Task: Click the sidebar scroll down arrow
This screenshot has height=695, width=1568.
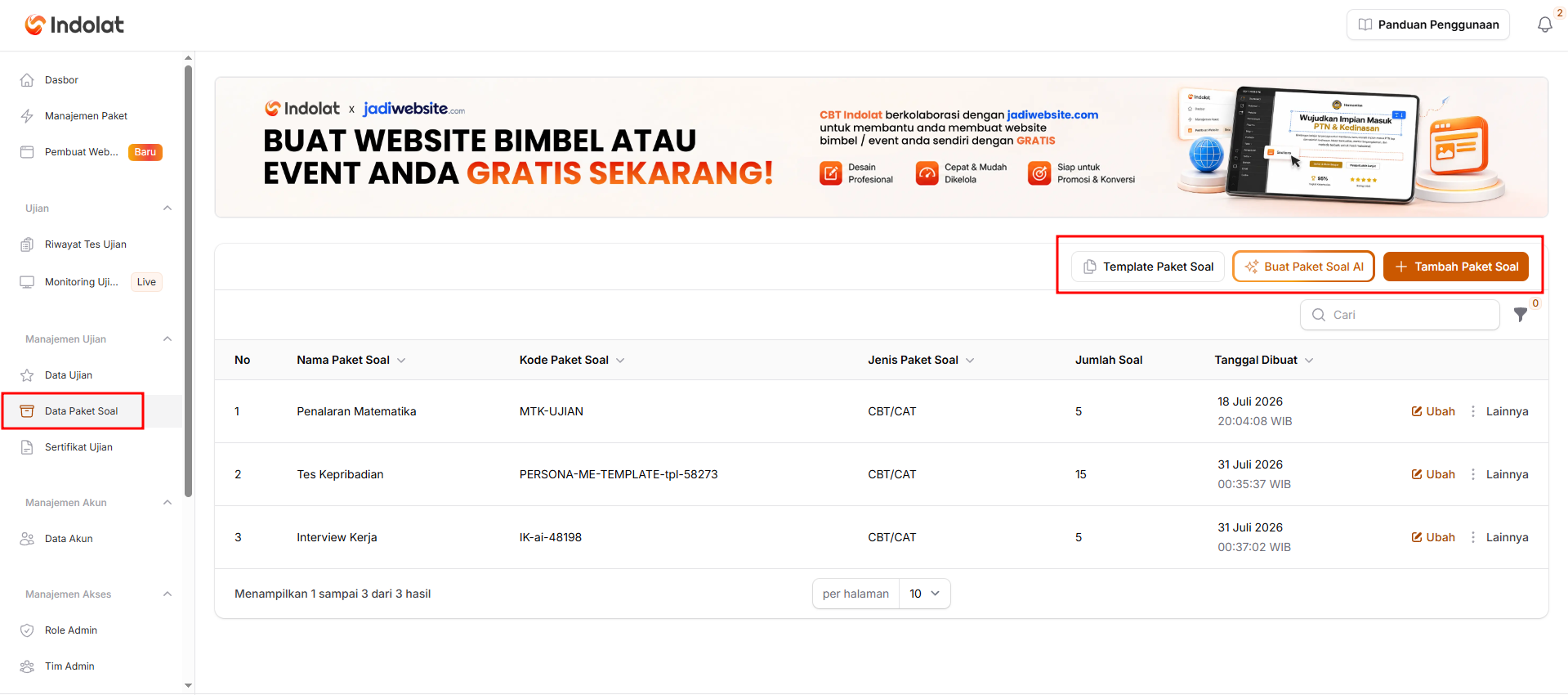Action: pyautogui.click(x=188, y=686)
